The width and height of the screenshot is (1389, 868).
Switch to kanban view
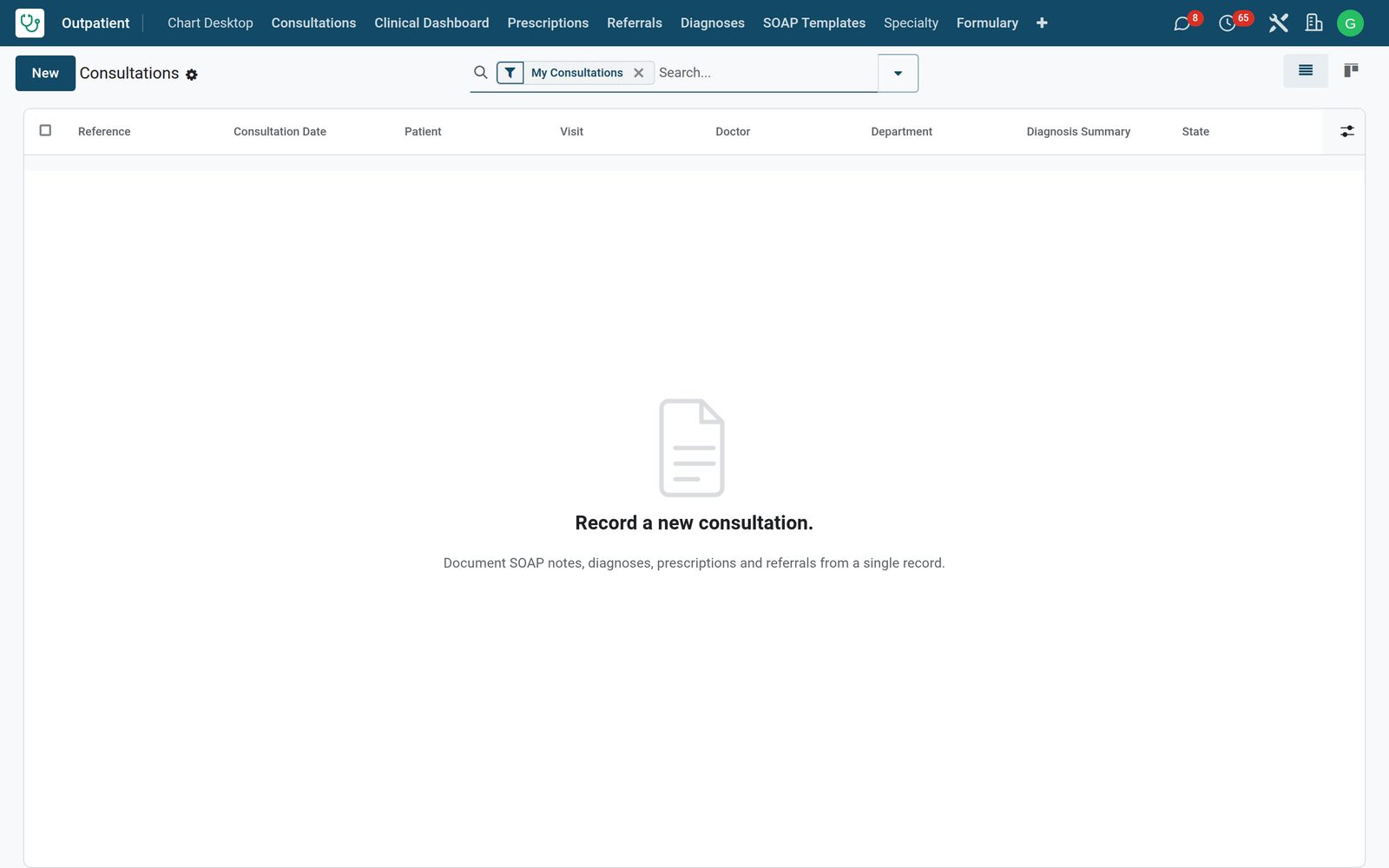(1351, 70)
